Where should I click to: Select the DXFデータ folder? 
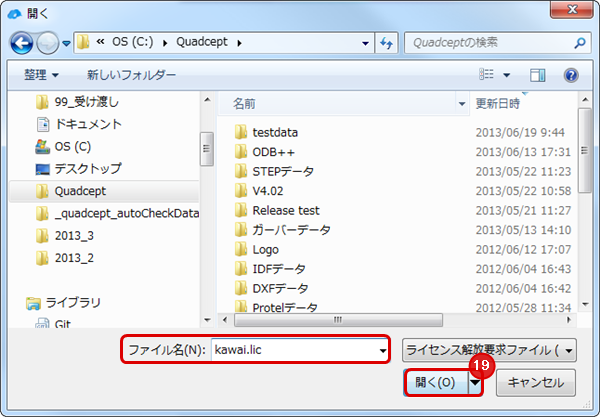280,288
